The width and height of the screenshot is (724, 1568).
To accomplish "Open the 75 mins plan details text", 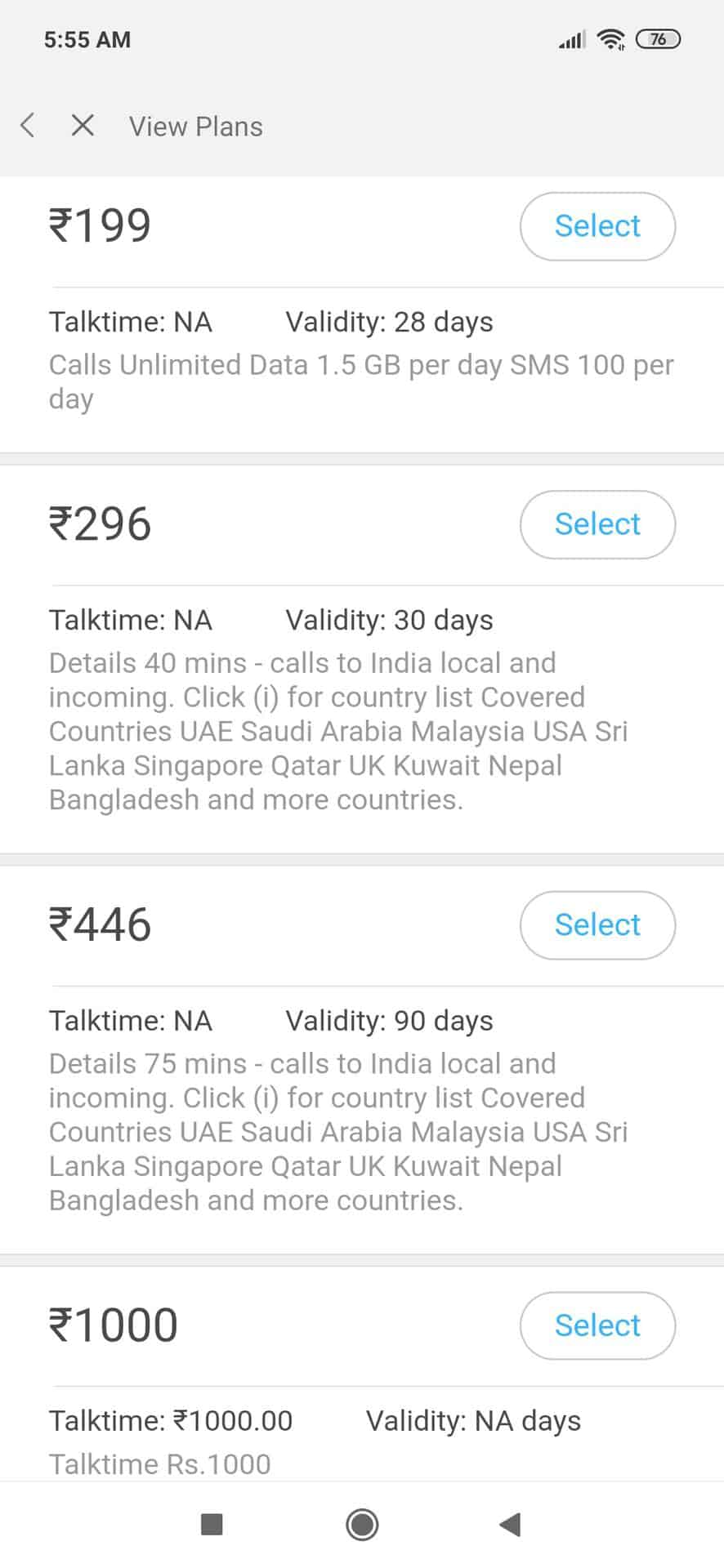I will tap(338, 1132).
